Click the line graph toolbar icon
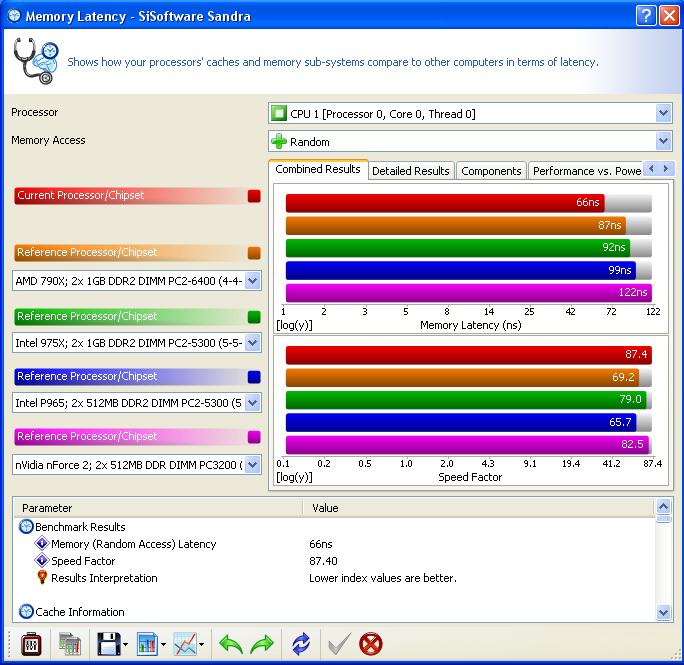 (x=185, y=644)
